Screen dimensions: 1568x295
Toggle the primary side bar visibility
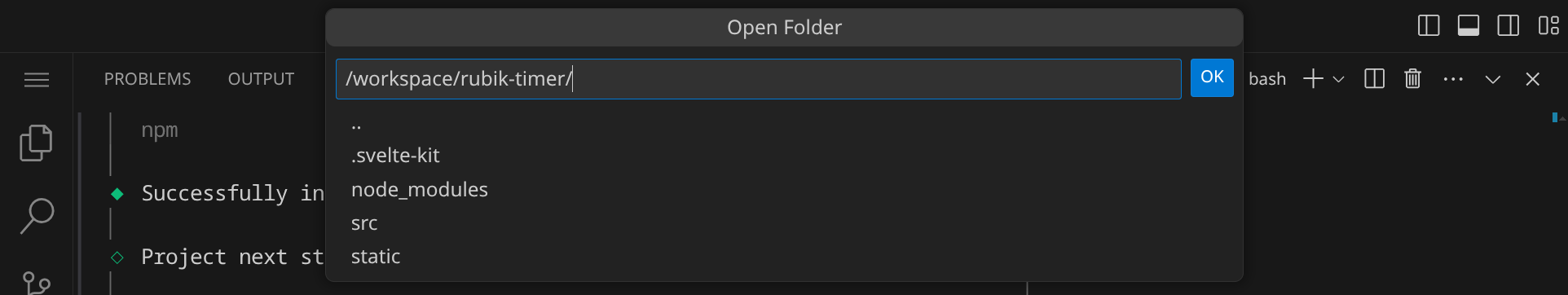tap(1429, 25)
